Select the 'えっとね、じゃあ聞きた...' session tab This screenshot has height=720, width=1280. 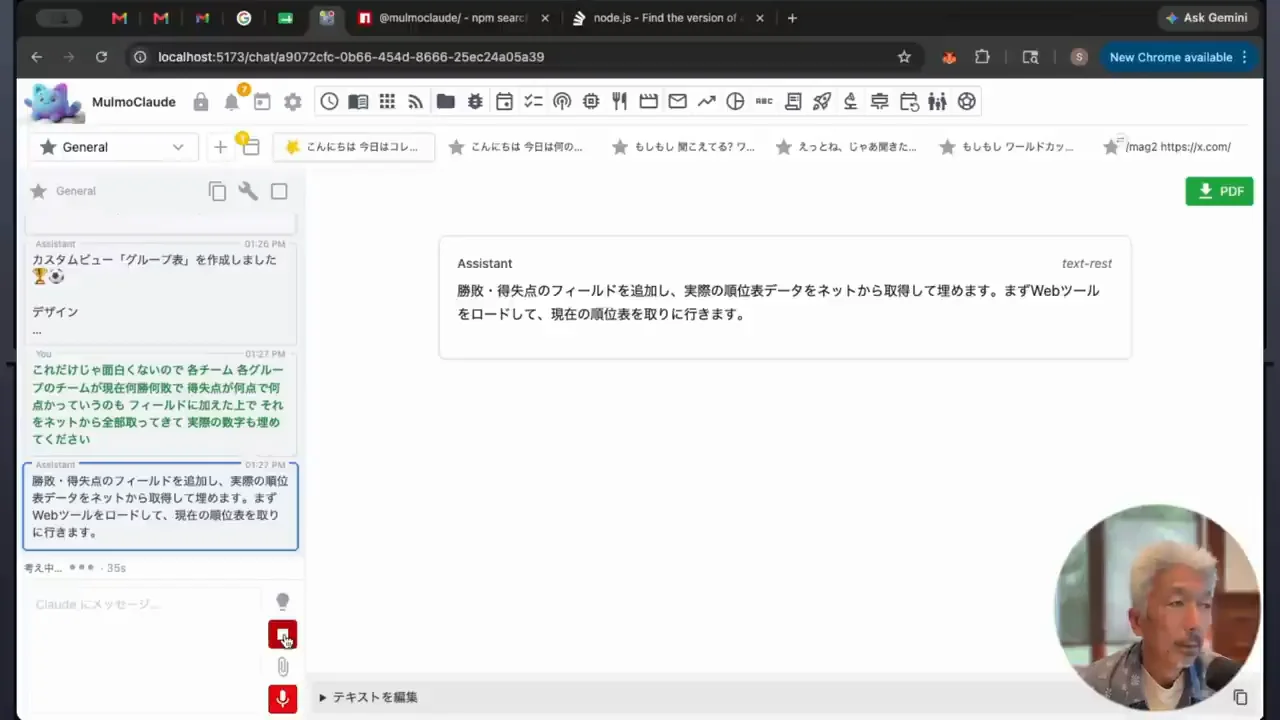coord(846,147)
